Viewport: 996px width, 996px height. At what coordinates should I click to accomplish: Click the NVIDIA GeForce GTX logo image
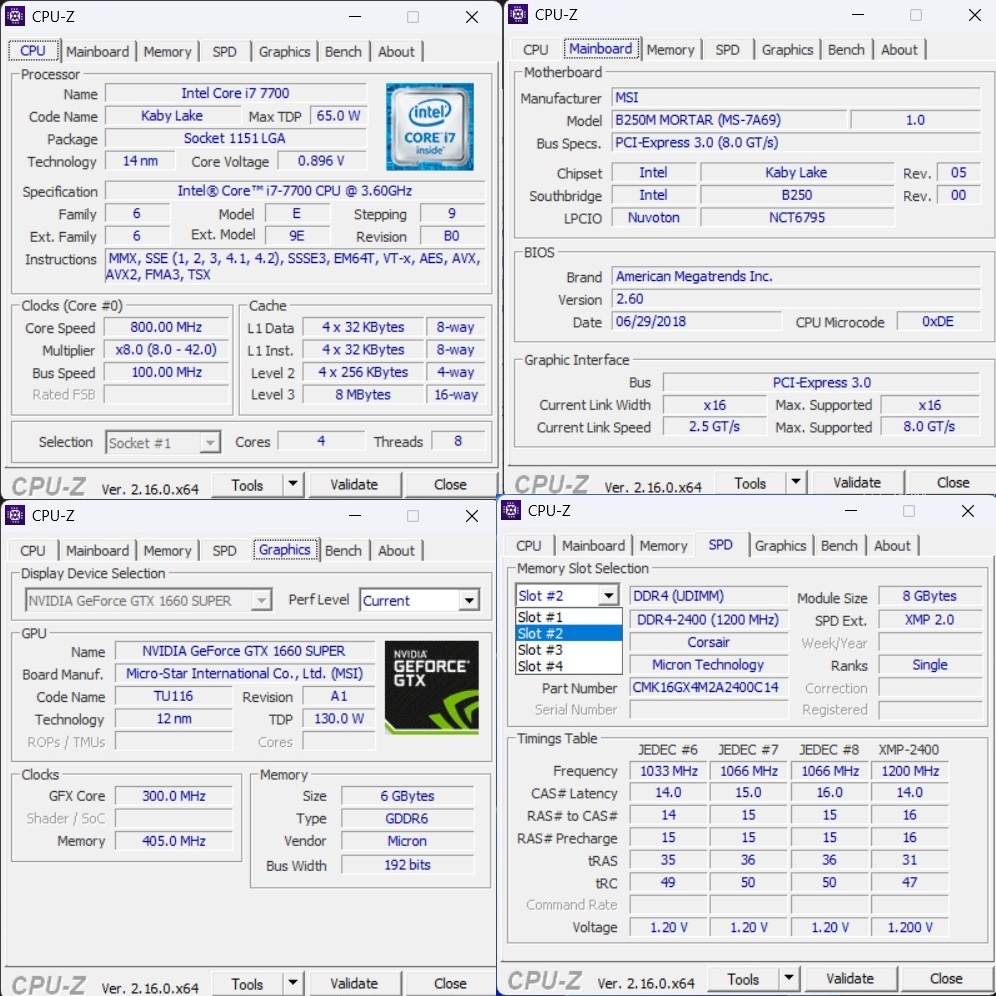pos(430,686)
